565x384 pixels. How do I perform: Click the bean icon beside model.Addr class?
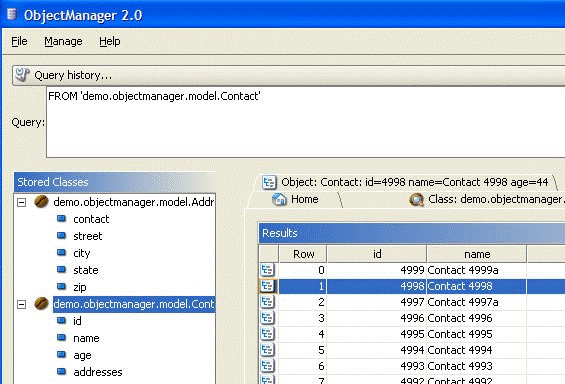[x=41, y=201]
